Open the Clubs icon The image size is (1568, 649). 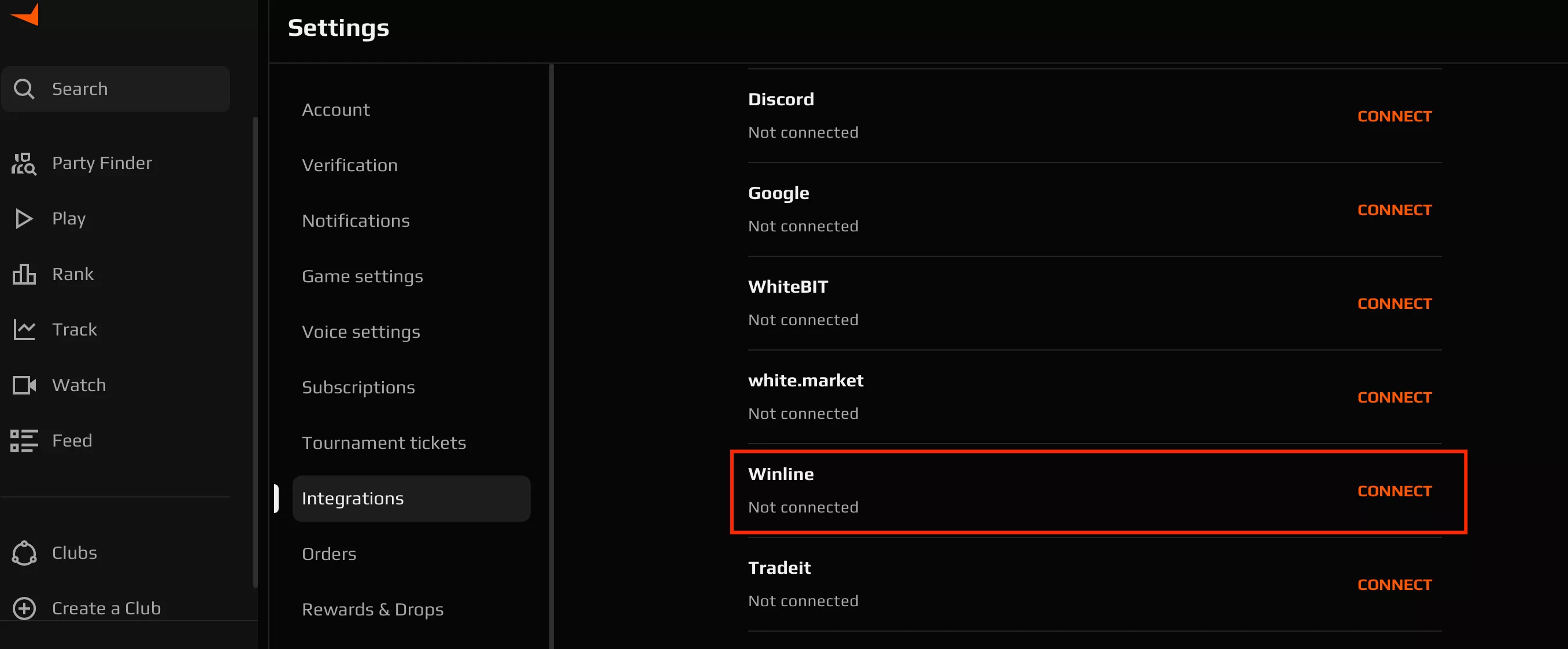24,553
